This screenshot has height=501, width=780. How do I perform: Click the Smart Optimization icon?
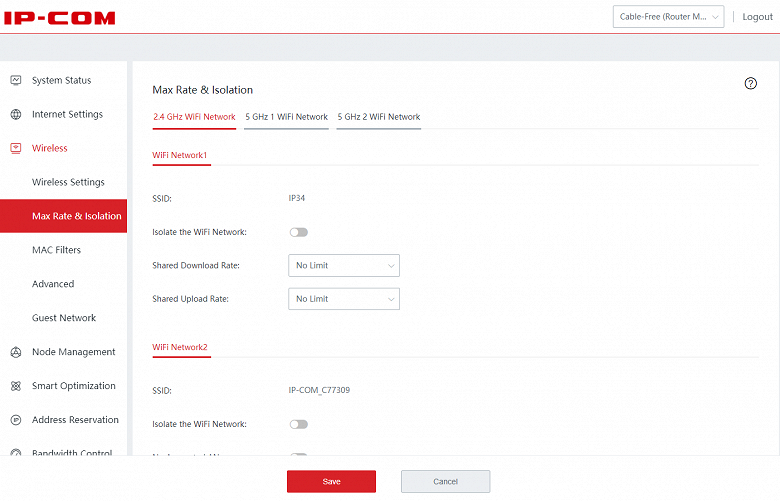(x=16, y=386)
